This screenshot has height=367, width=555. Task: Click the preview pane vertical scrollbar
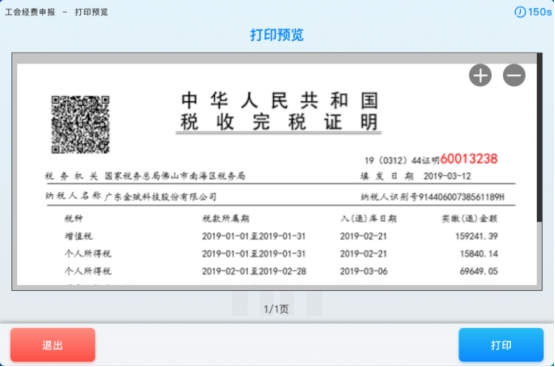pos(539,138)
